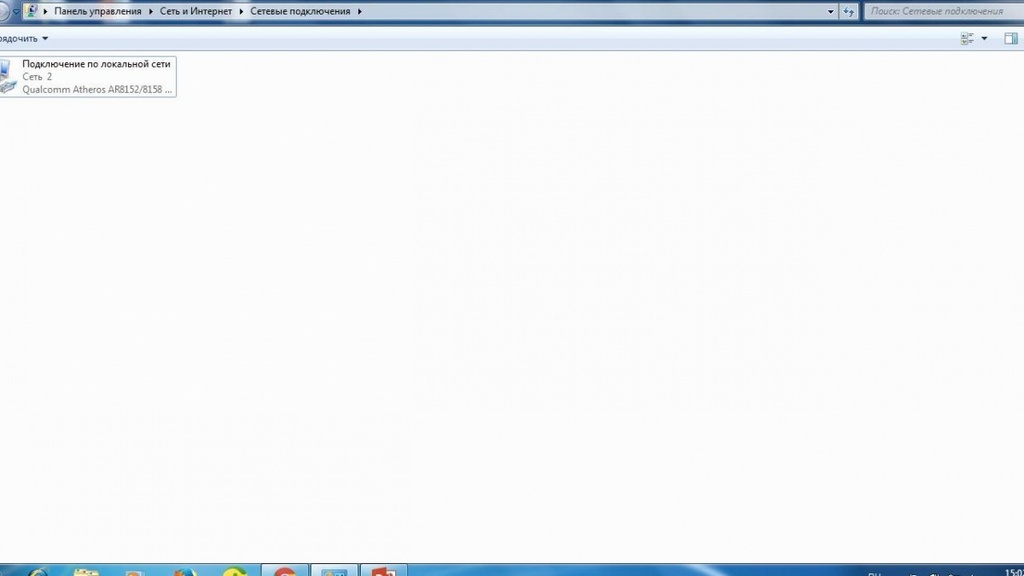Image resolution: width=1024 pixels, height=576 pixels.
Task: Focus the Поиск: Сетевые подключения search box
Action: (940, 11)
